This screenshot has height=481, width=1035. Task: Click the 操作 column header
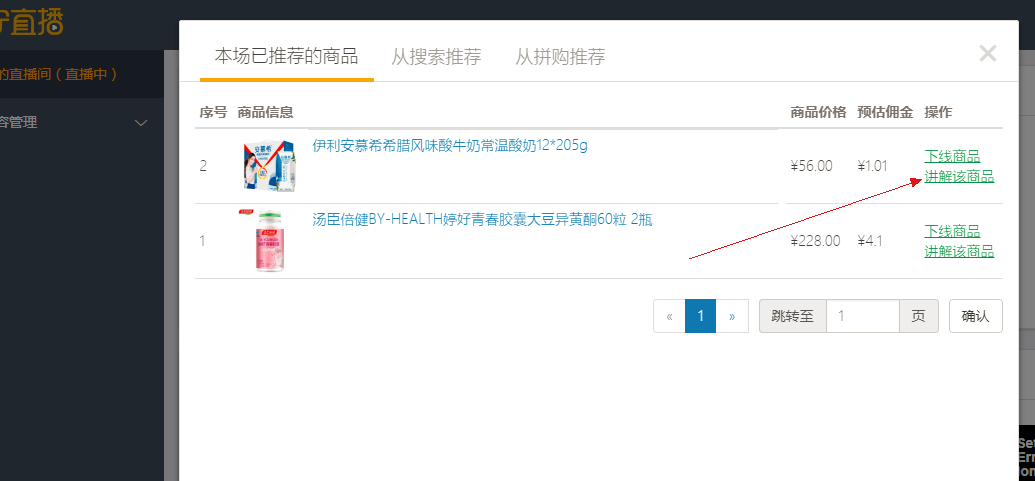(938, 112)
